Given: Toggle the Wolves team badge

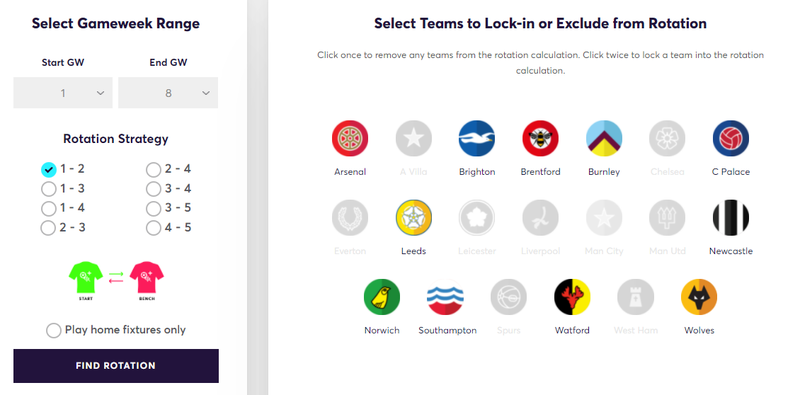Looking at the screenshot, I should pos(699,297).
